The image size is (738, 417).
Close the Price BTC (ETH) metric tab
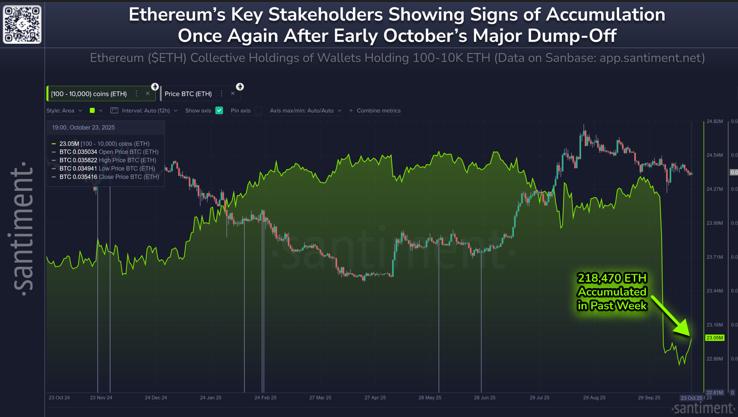pos(233,94)
